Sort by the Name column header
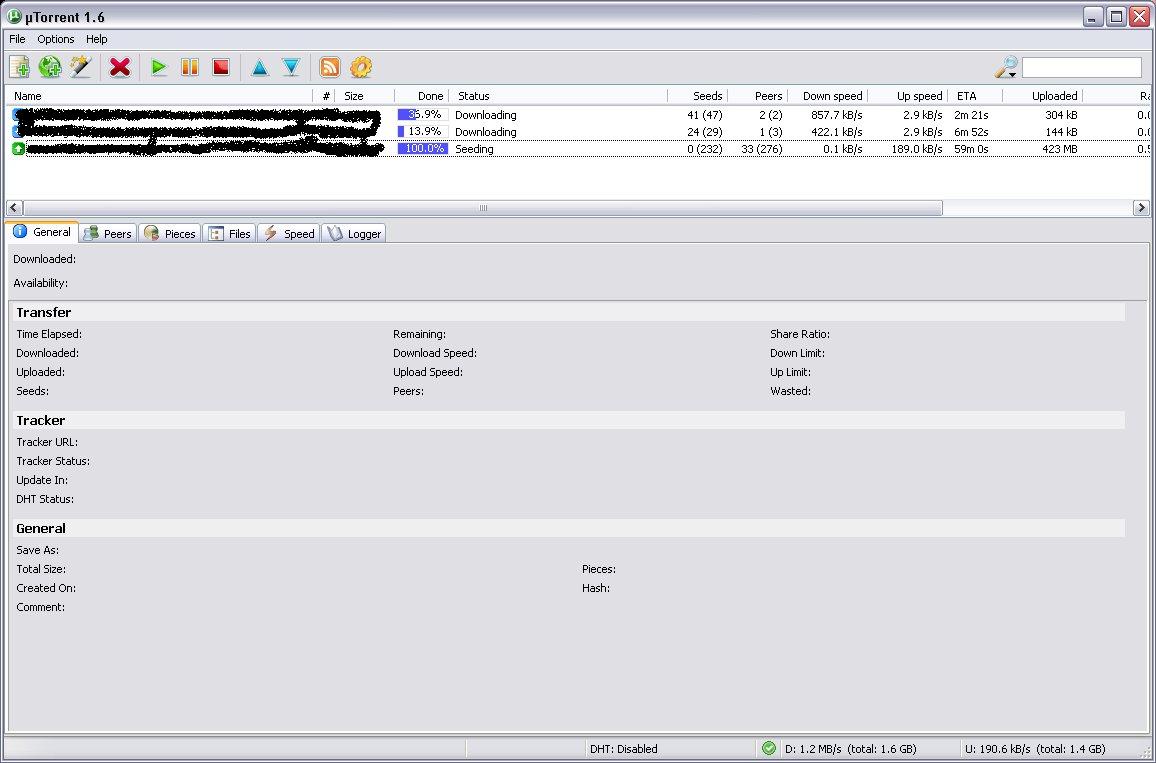The image size is (1156, 763). click(159, 96)
